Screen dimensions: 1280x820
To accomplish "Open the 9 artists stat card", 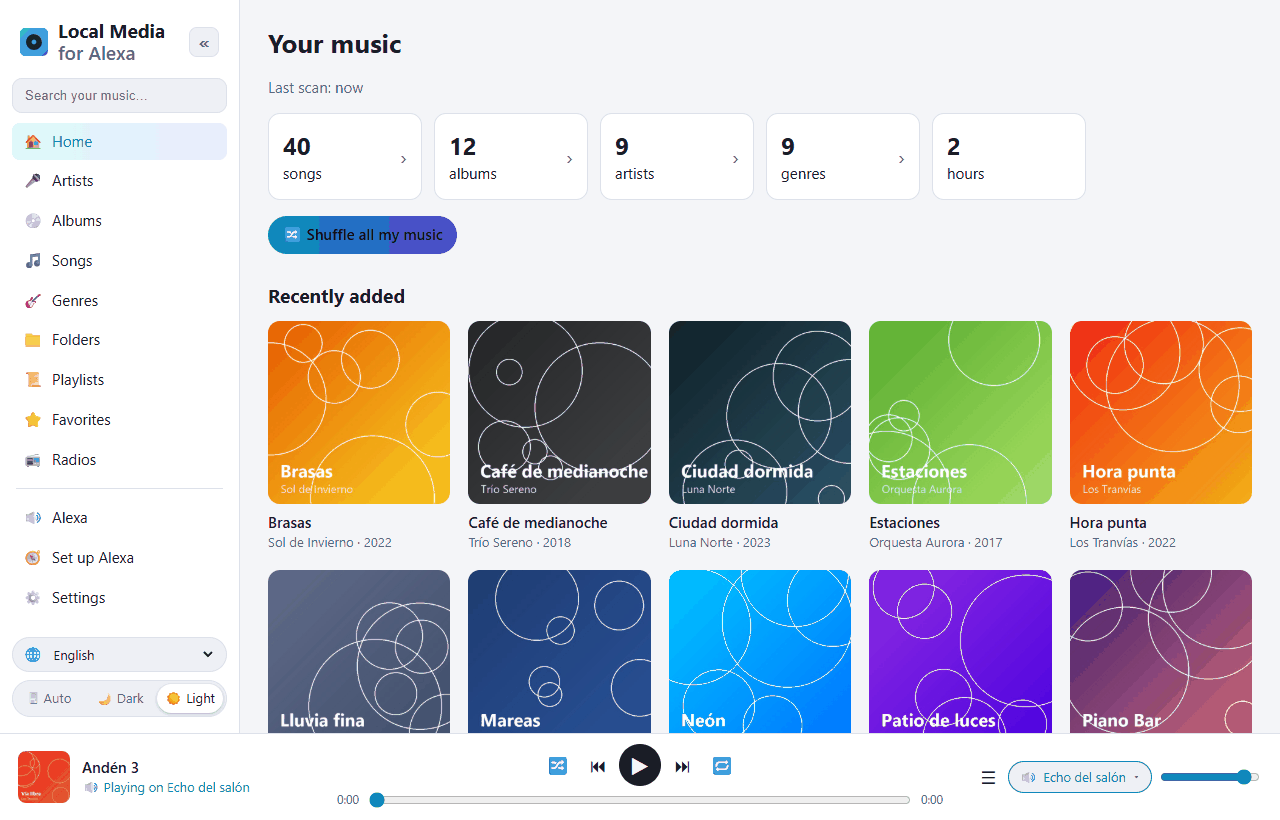I will pos(677,157).
